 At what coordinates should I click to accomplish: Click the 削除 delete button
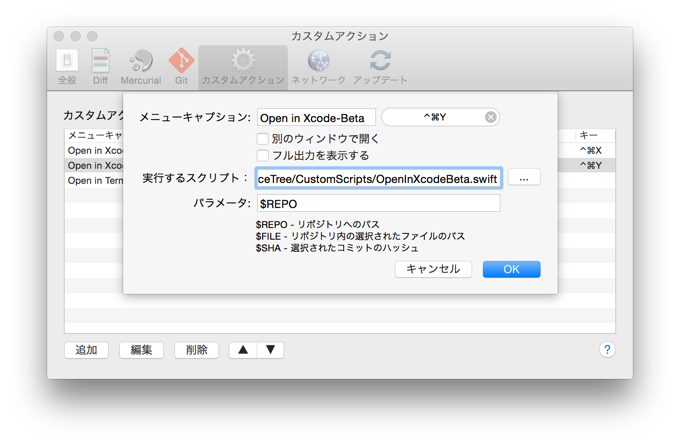click(x=196, y=350)
